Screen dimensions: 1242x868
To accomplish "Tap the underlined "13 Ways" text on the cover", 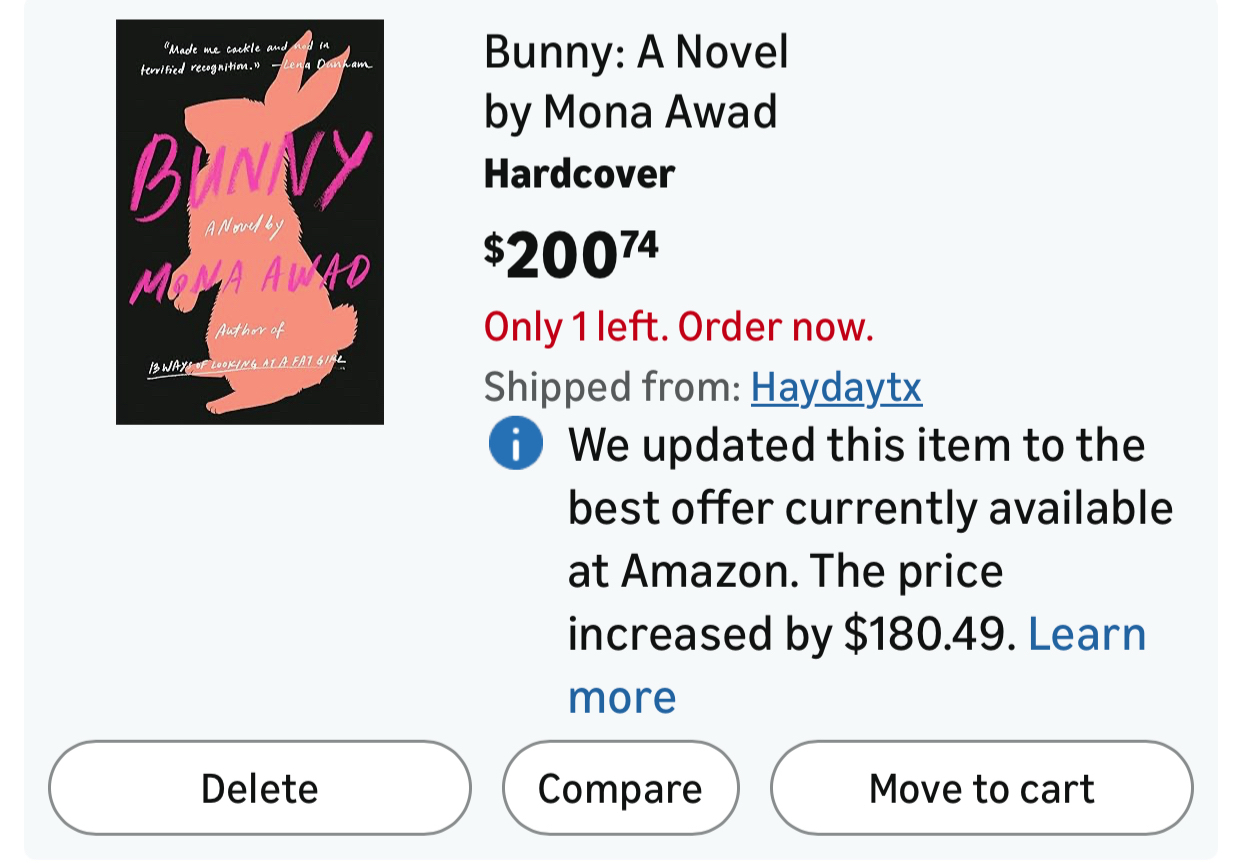I will [x=247, y=365].
